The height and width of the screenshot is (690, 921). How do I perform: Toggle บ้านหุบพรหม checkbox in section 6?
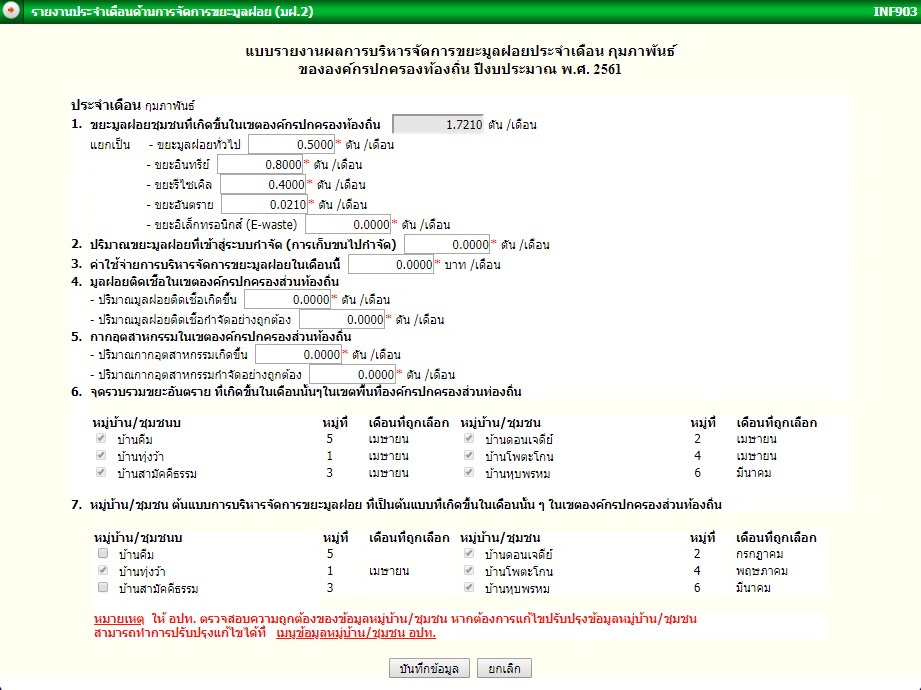[469, 472]
